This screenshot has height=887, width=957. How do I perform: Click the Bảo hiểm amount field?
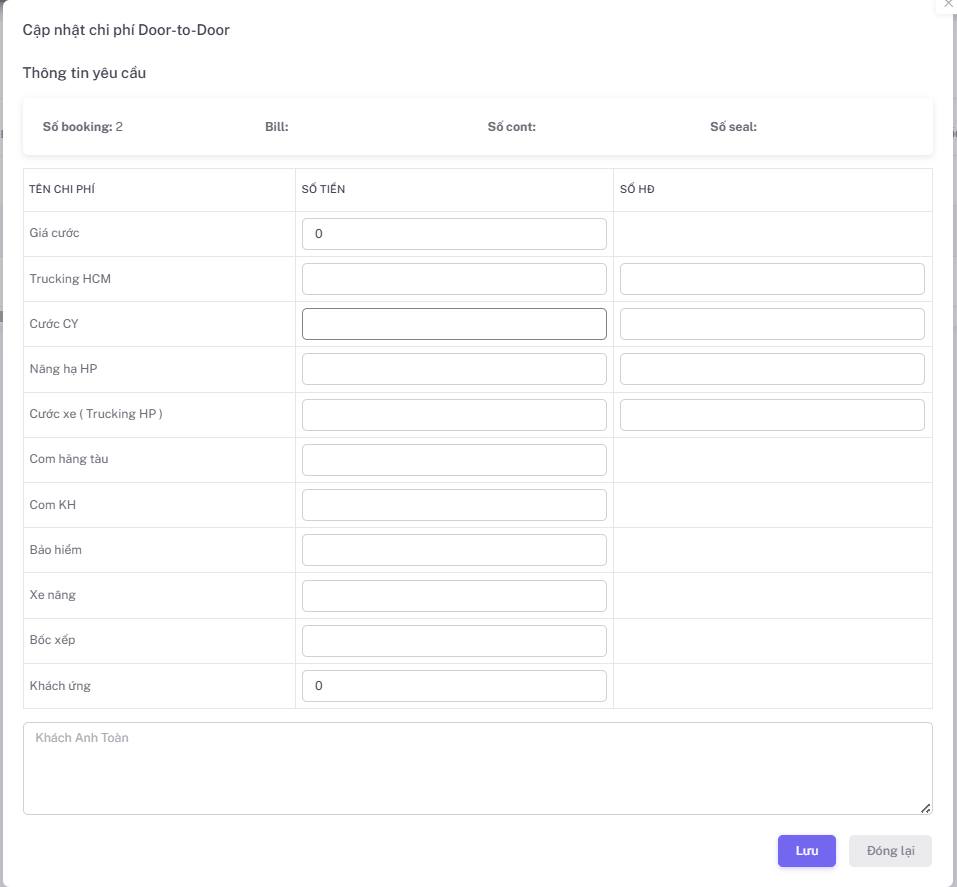[454, 550]
